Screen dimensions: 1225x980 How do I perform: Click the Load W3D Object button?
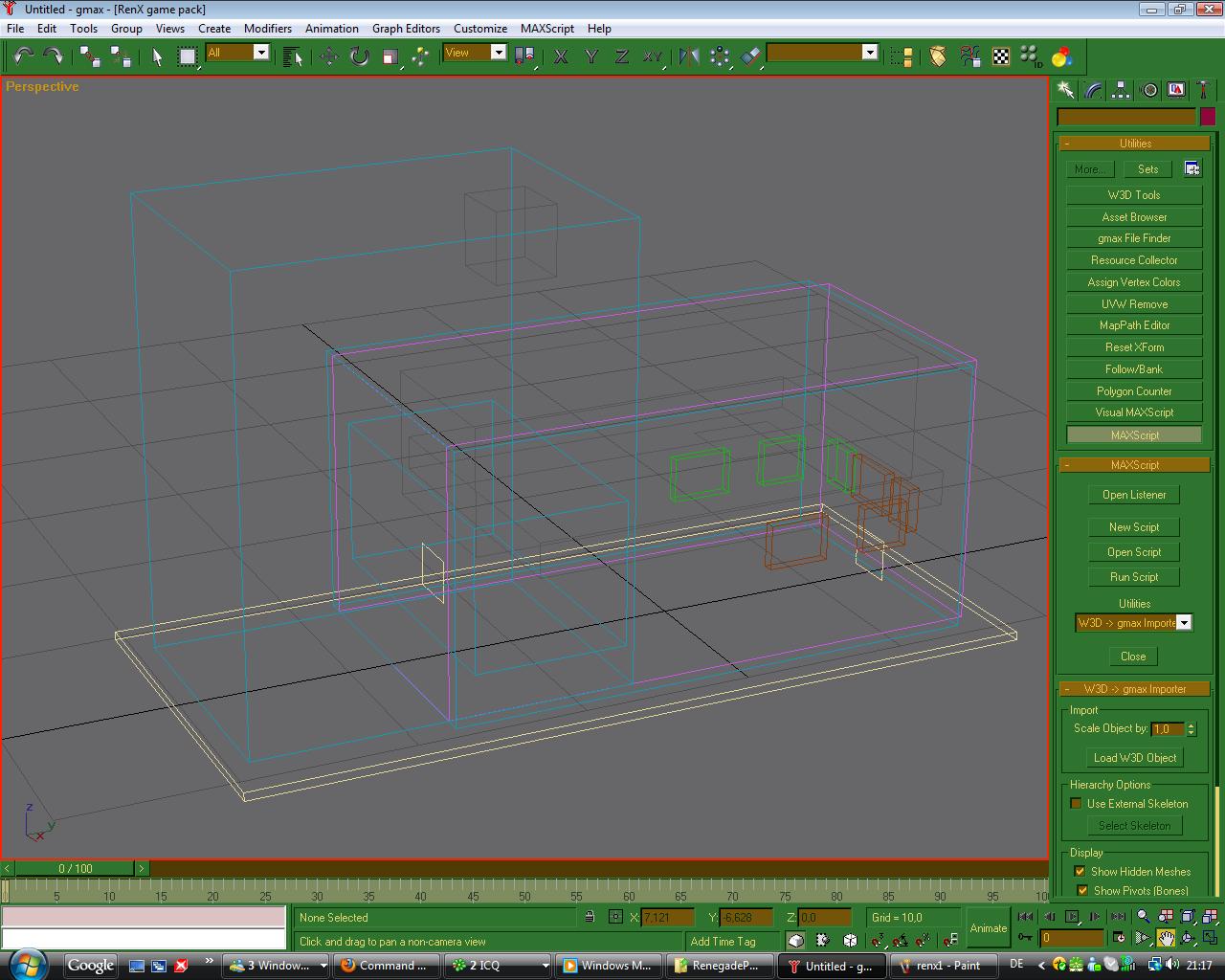1134,758
